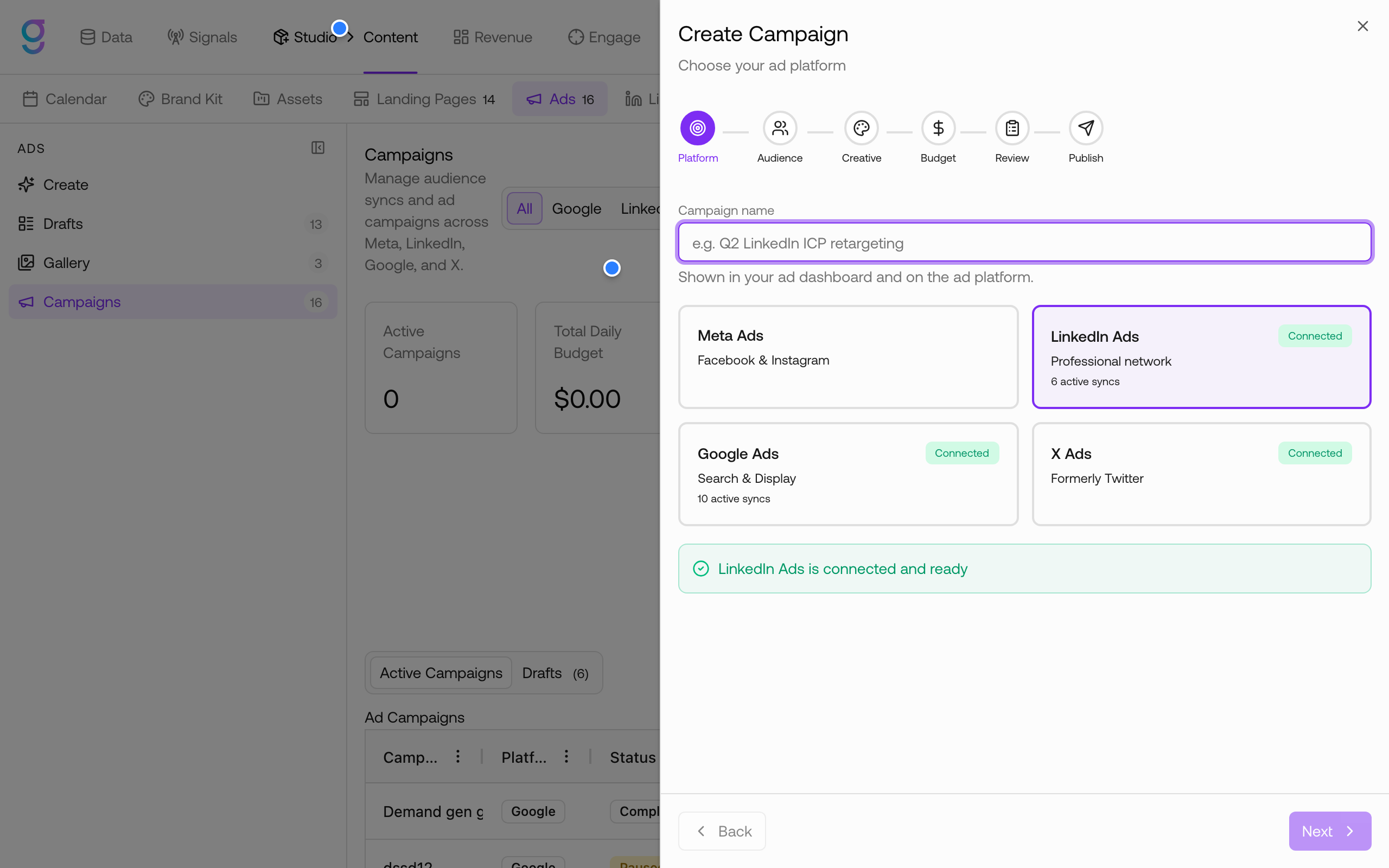Click the Drafts count badge 13

pos(316,224)
